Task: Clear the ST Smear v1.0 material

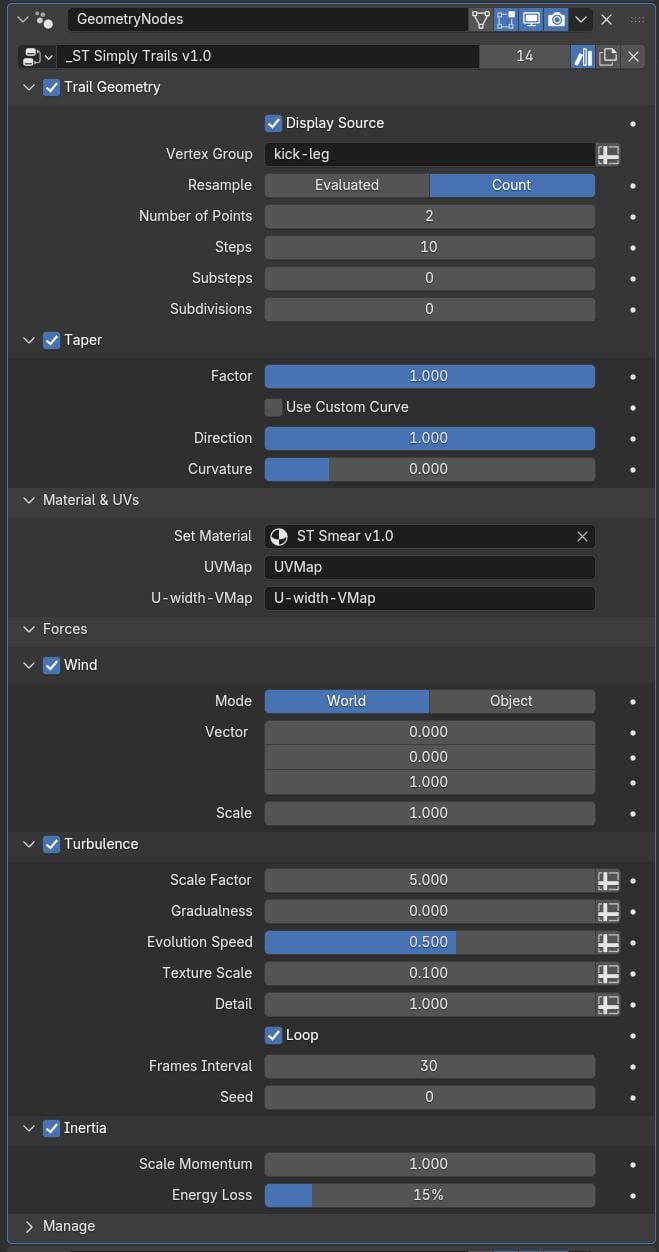Action: point(582,536)
